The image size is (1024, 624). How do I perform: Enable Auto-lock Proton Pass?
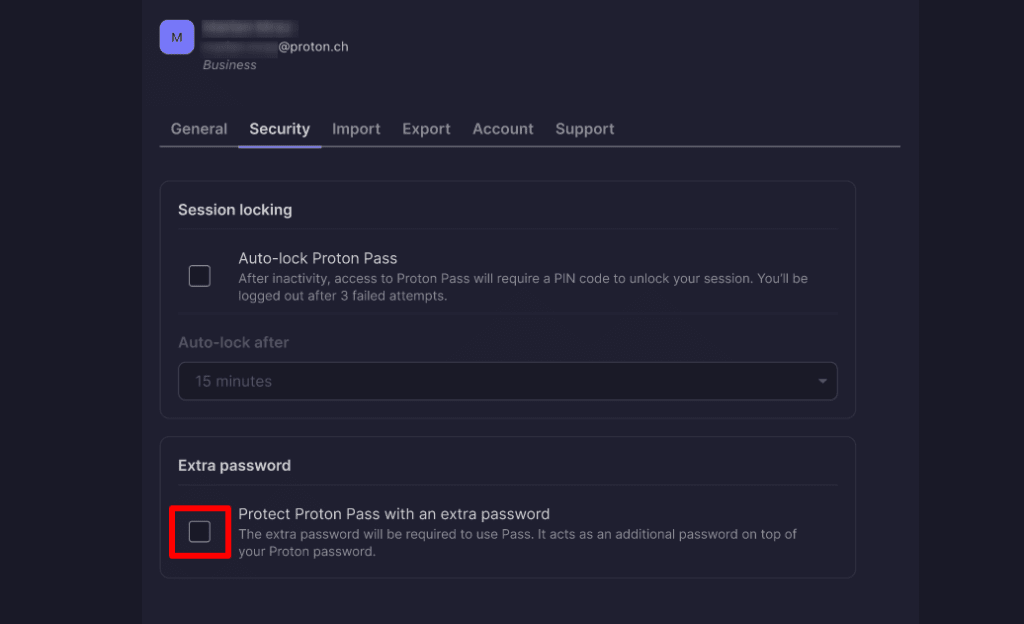coord(199,275)
